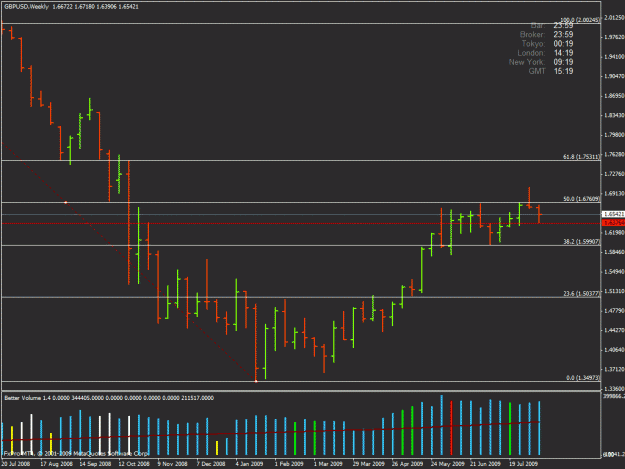Click the 1.97620 price axis label
This screenshot has height=469, width=625.
coord(614,37)
